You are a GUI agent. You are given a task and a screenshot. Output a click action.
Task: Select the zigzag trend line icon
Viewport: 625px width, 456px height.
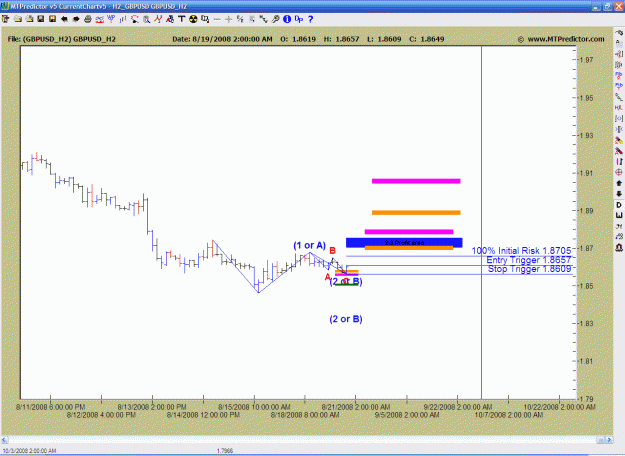[x=263, y=19]
